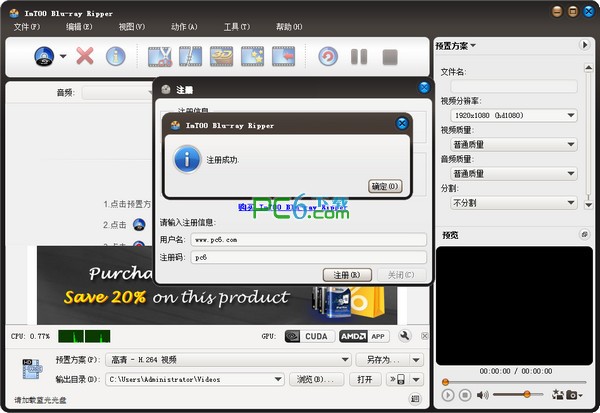Image resolution: width=600 pixels, height=413 pixels.
Task: Adjust the preview volume slider
Action: click(518, 394)
